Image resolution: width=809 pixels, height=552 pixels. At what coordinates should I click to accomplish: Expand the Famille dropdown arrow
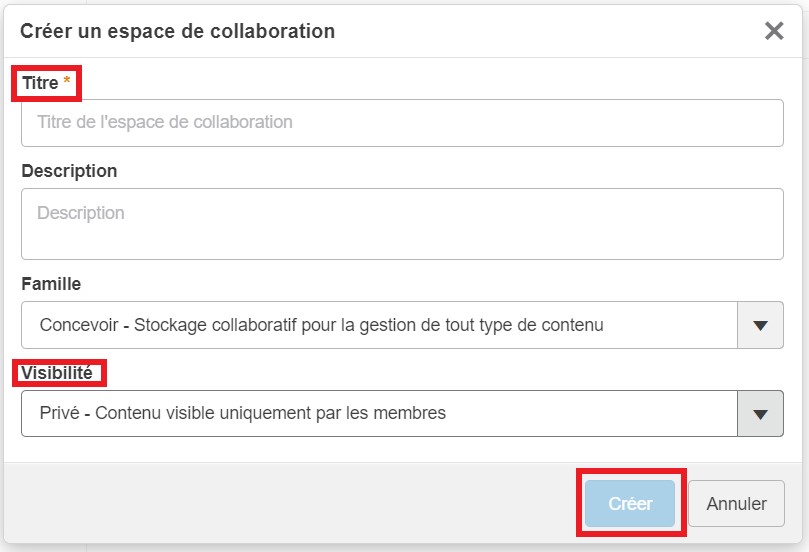coord(760,325)
